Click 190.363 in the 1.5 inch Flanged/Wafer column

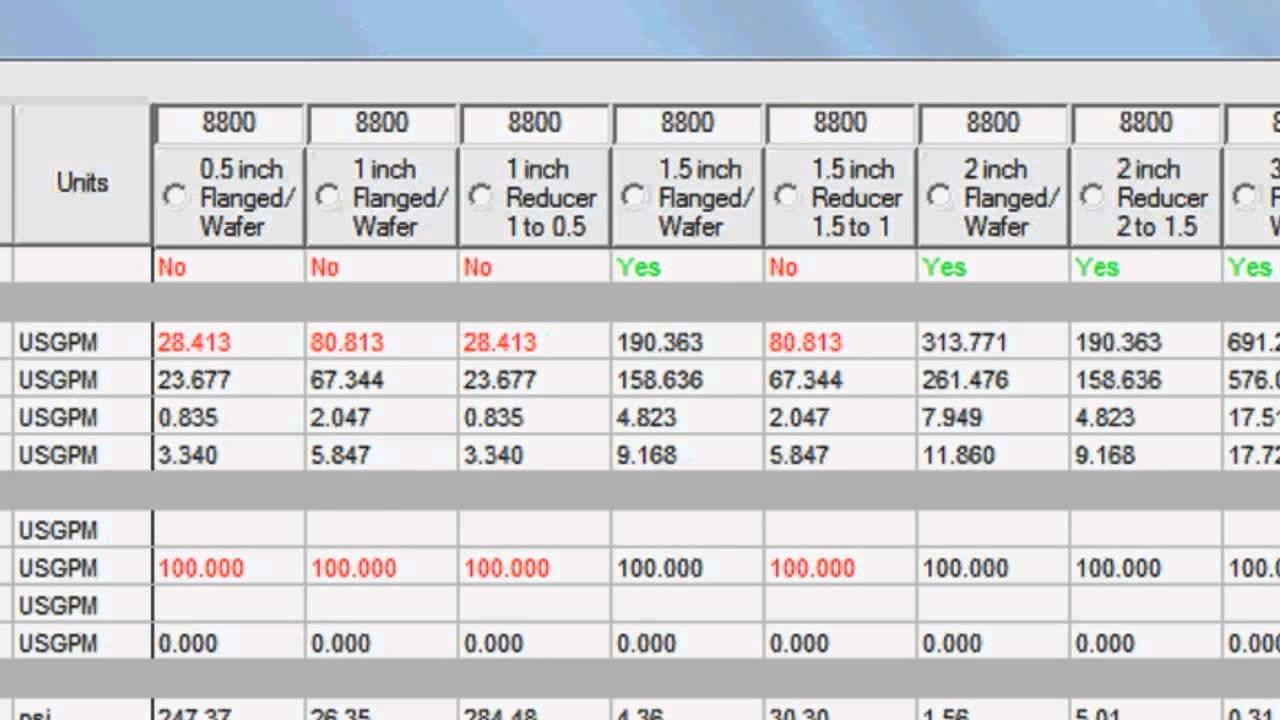(660, 343)
